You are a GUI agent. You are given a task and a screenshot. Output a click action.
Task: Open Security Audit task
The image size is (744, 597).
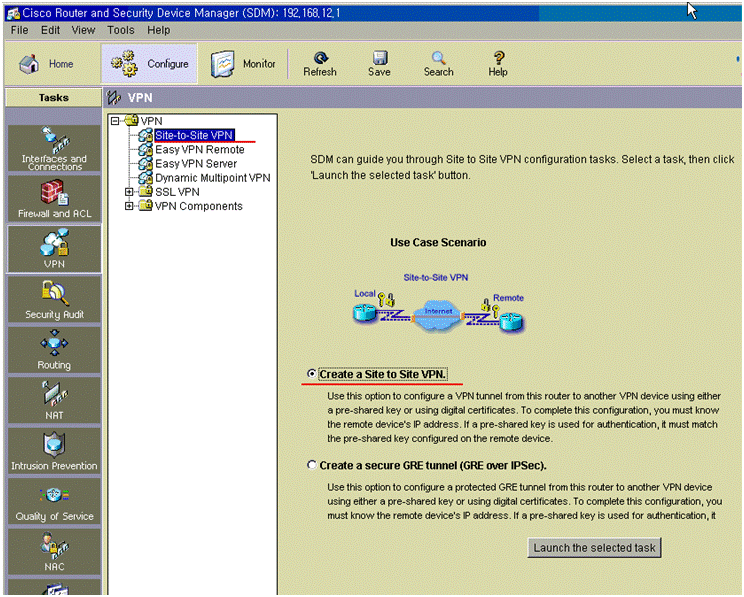point(54,299)
